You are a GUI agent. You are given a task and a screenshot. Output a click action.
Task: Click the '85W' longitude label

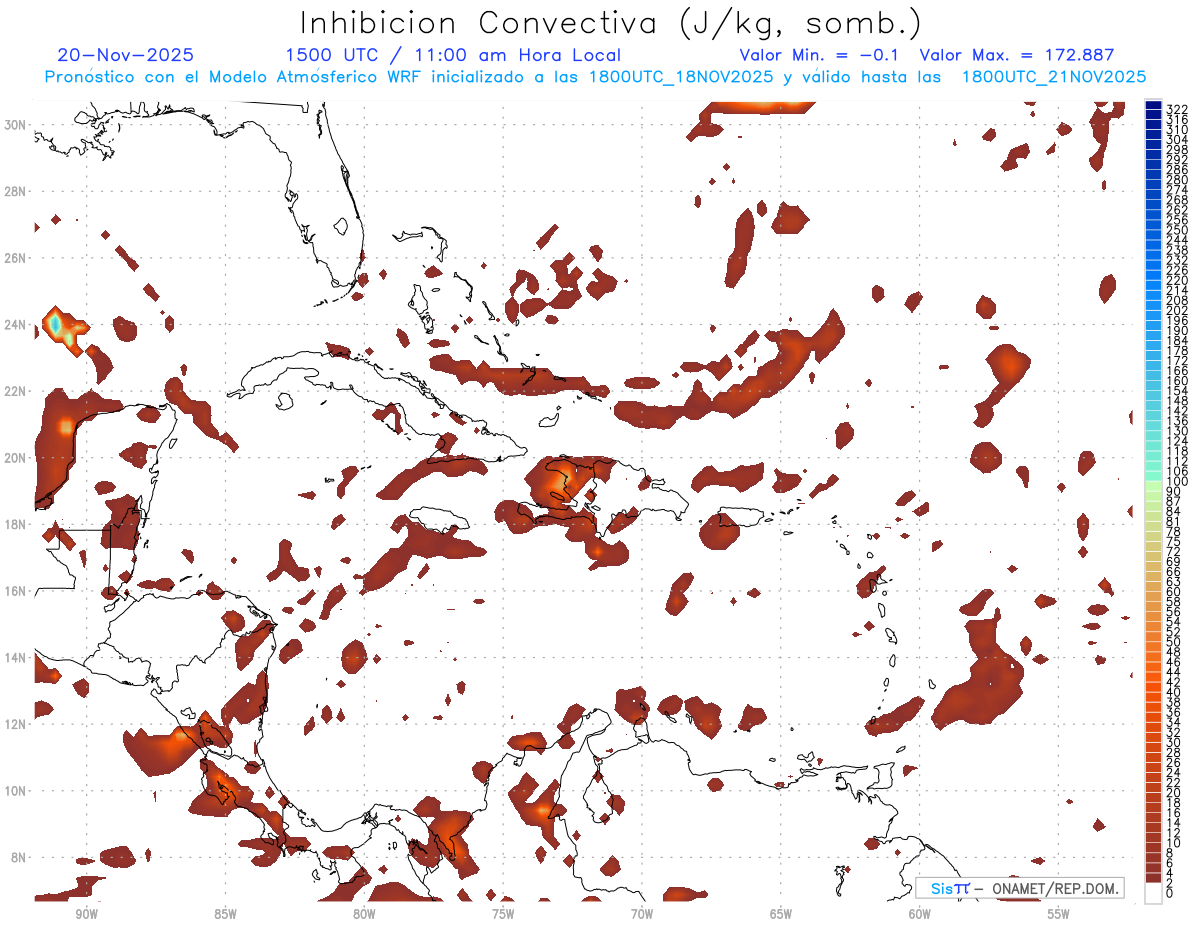pos(225,913)
